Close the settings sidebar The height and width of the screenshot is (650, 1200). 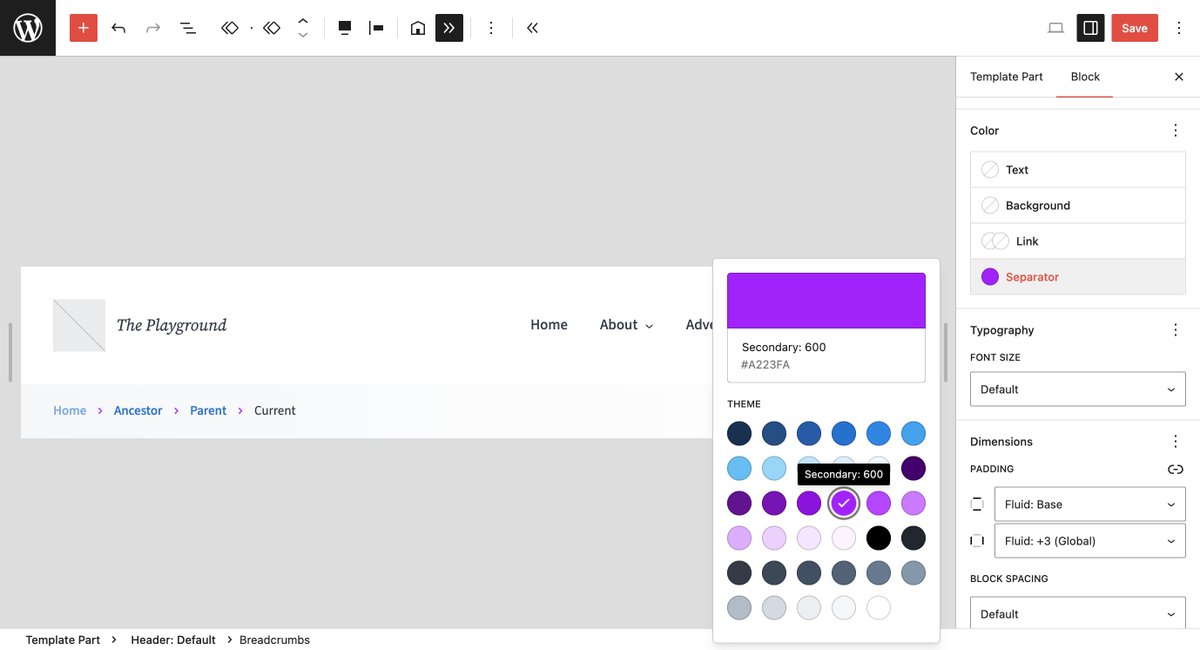pyautogui.click(x=1178, y=77)
